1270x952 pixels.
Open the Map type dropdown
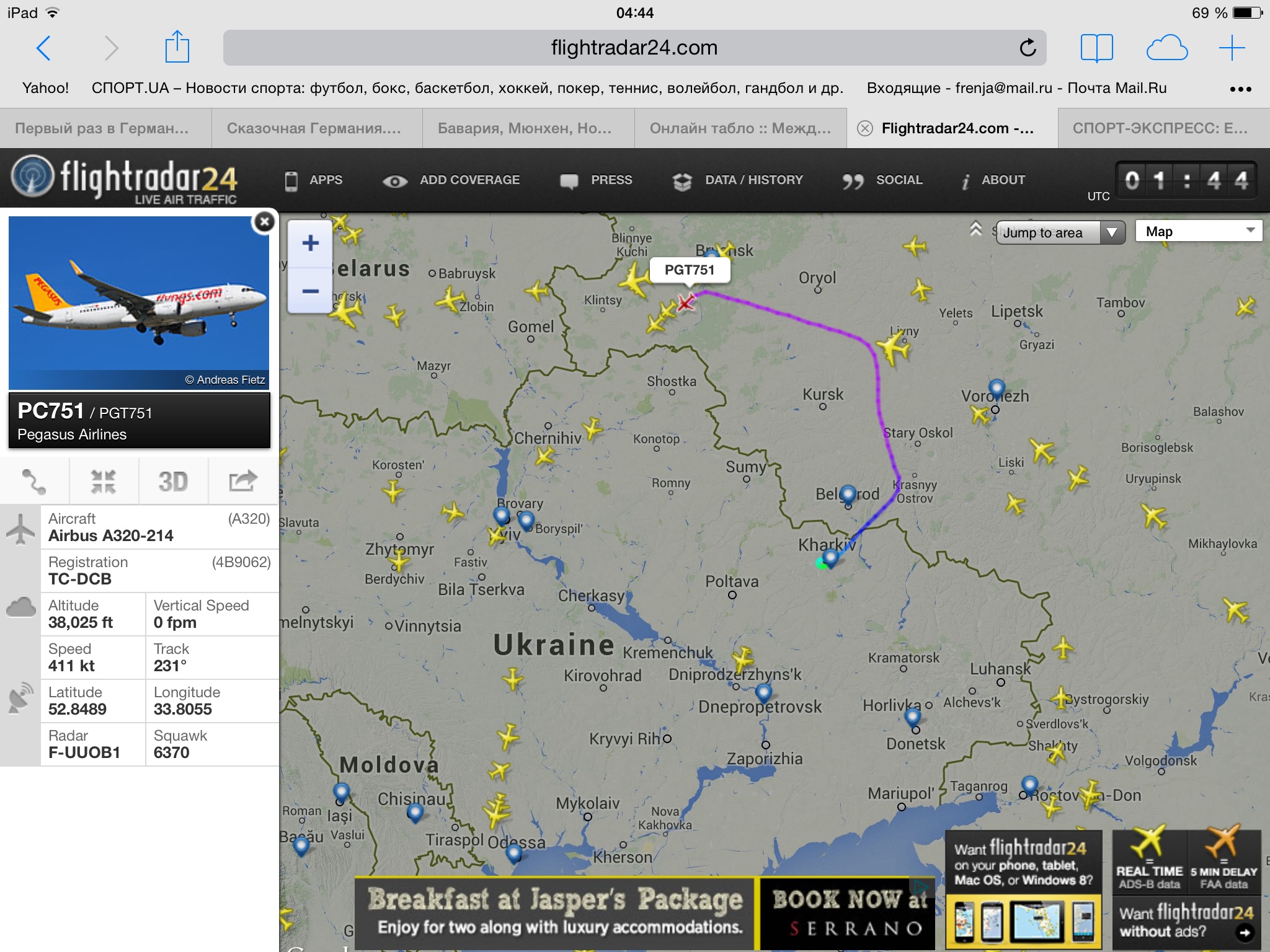click(x=1199, y=231)
